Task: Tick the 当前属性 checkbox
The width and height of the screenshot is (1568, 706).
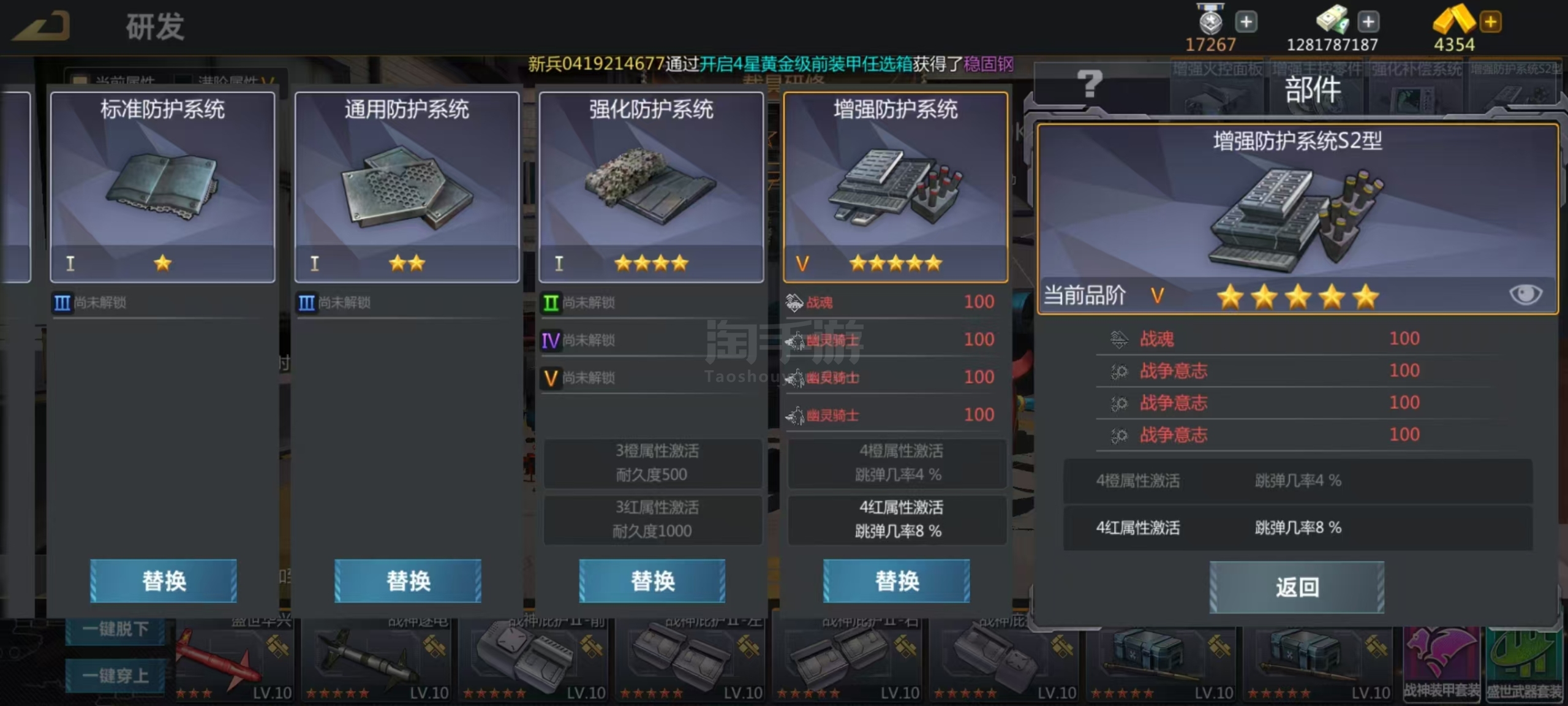Action: tap(80, 81)
